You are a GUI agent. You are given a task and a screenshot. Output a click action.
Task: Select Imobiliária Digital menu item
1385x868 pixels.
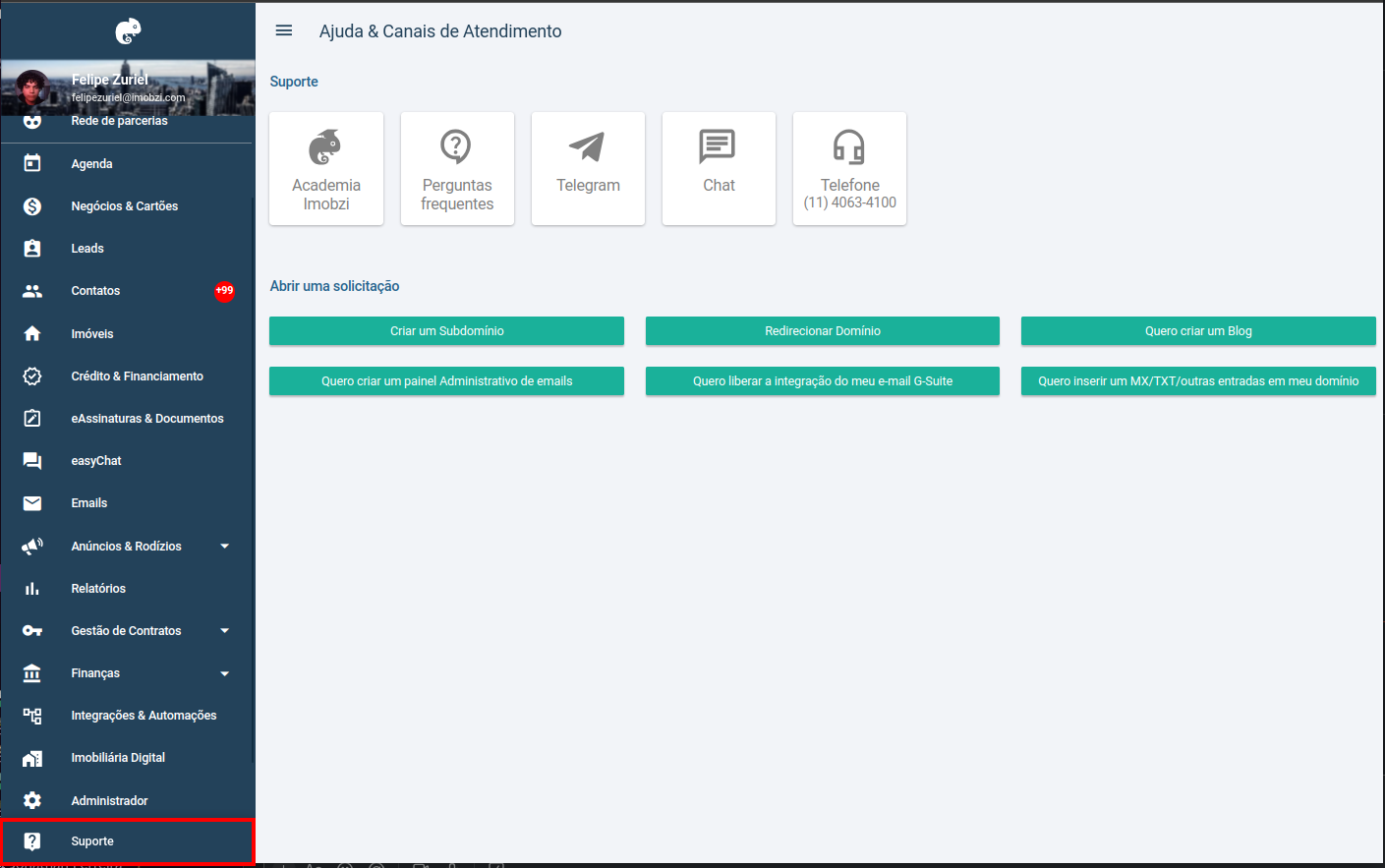click(x=127, y=758)
